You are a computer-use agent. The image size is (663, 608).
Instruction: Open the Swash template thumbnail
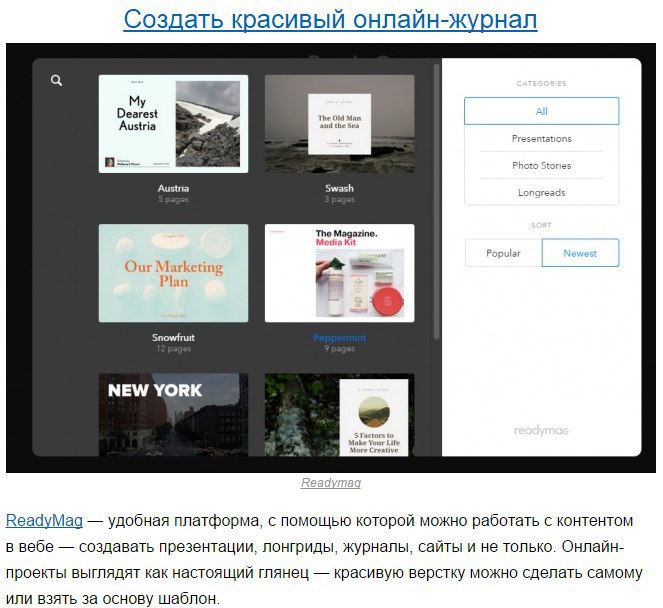tap(340, 124)
